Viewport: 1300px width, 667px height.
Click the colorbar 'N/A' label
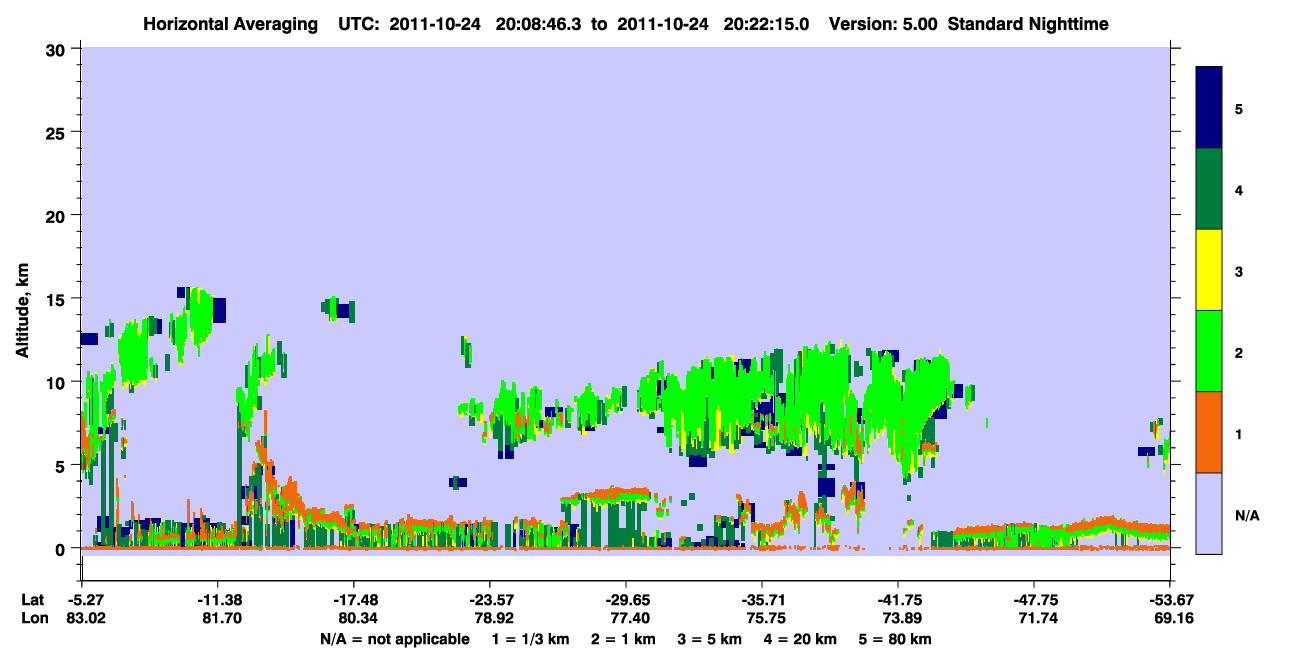[1247, 515]
